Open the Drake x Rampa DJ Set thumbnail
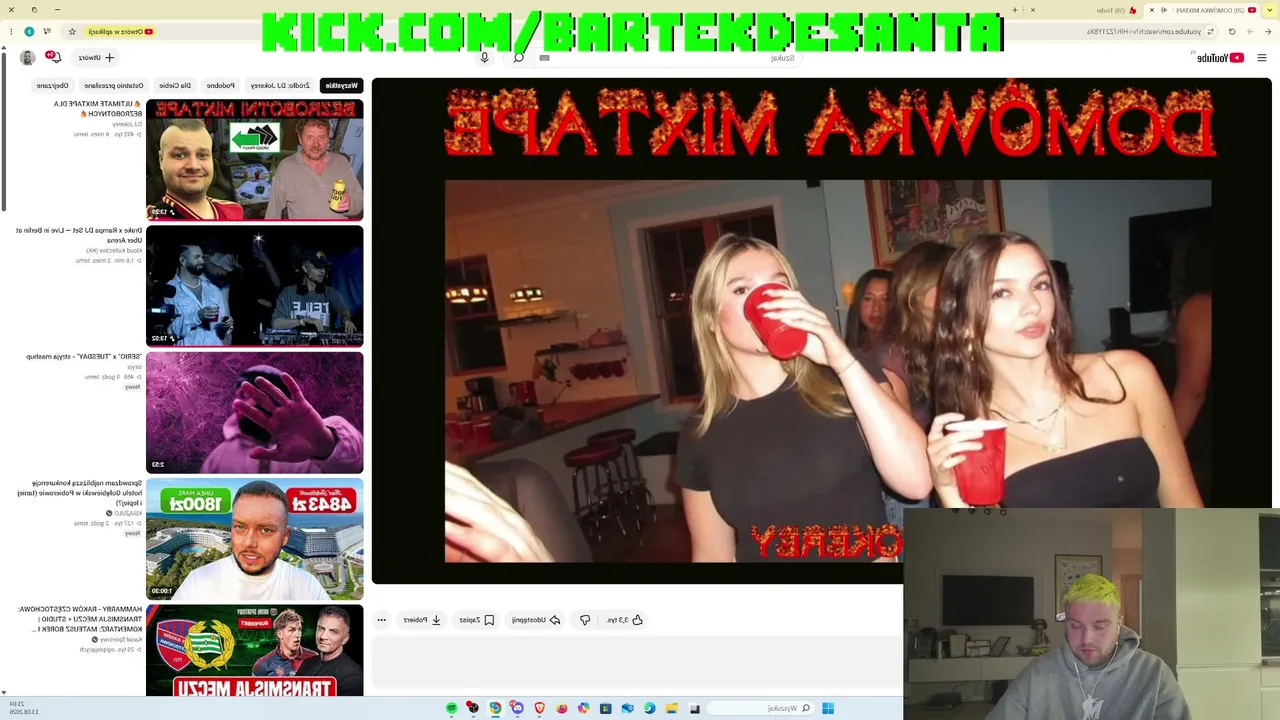The height and width of the screenshot is (720, 1280). 255,286
